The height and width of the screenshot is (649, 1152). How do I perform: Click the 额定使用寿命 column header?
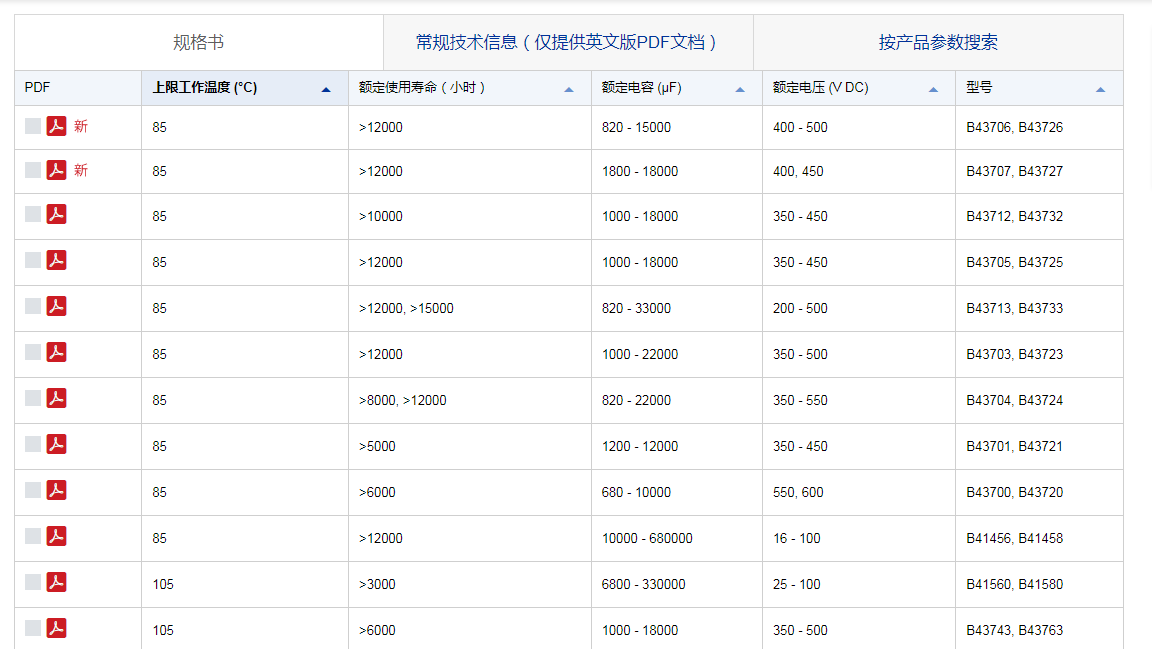click(x=422, y=88)
